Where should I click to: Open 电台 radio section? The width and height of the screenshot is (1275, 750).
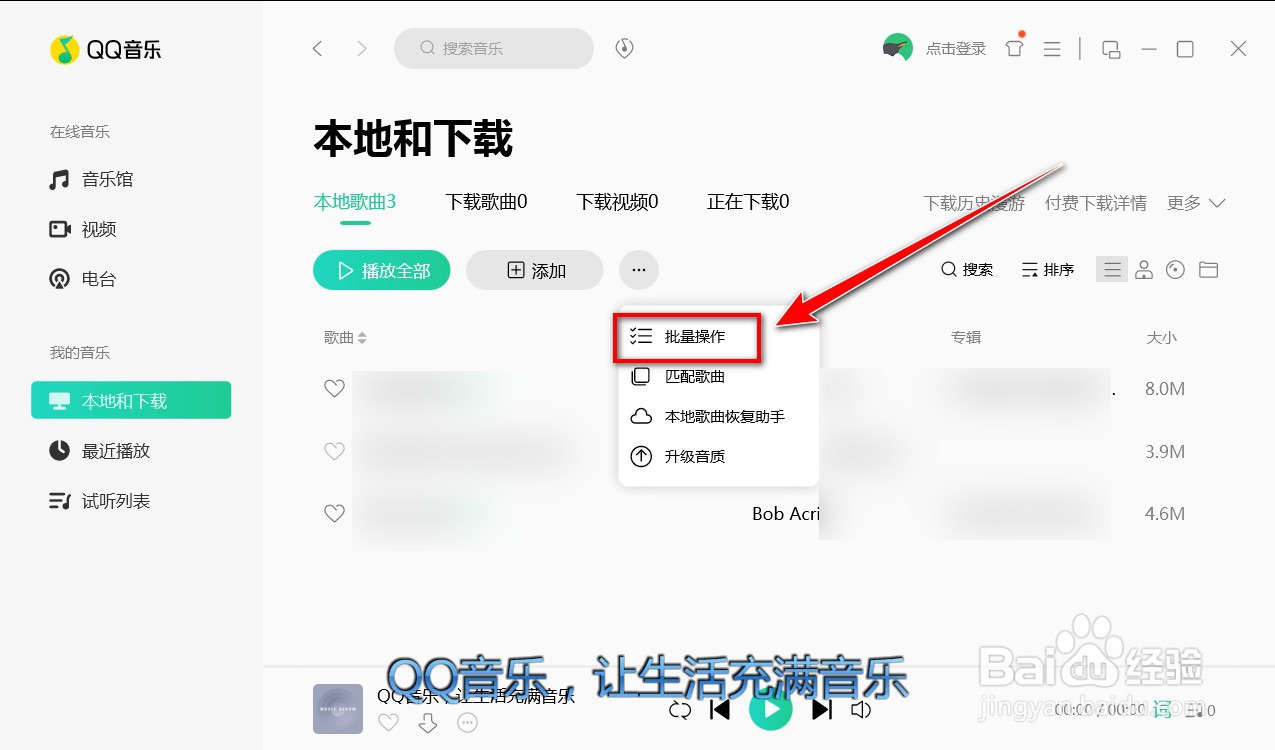pos(83,280)
